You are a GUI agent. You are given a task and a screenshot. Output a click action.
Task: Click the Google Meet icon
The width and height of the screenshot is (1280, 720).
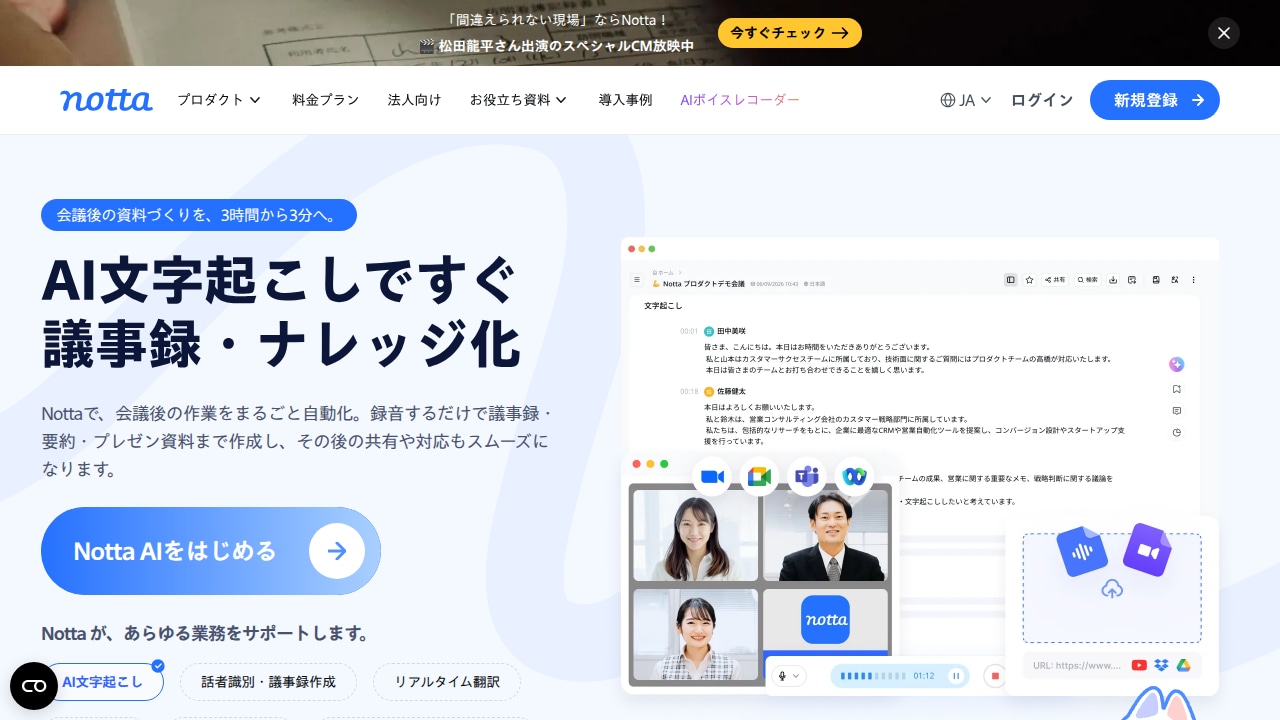tap(759, 476)
